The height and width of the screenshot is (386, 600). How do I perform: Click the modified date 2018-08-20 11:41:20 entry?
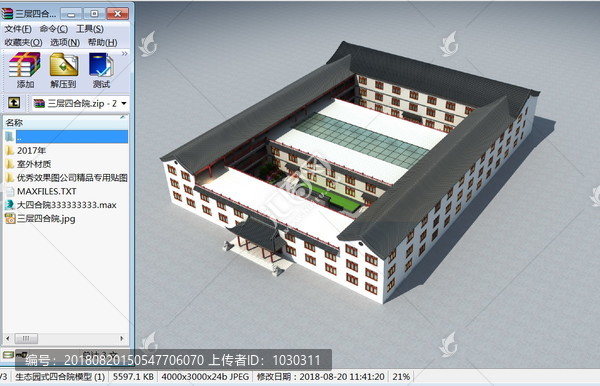click(320, 377)
